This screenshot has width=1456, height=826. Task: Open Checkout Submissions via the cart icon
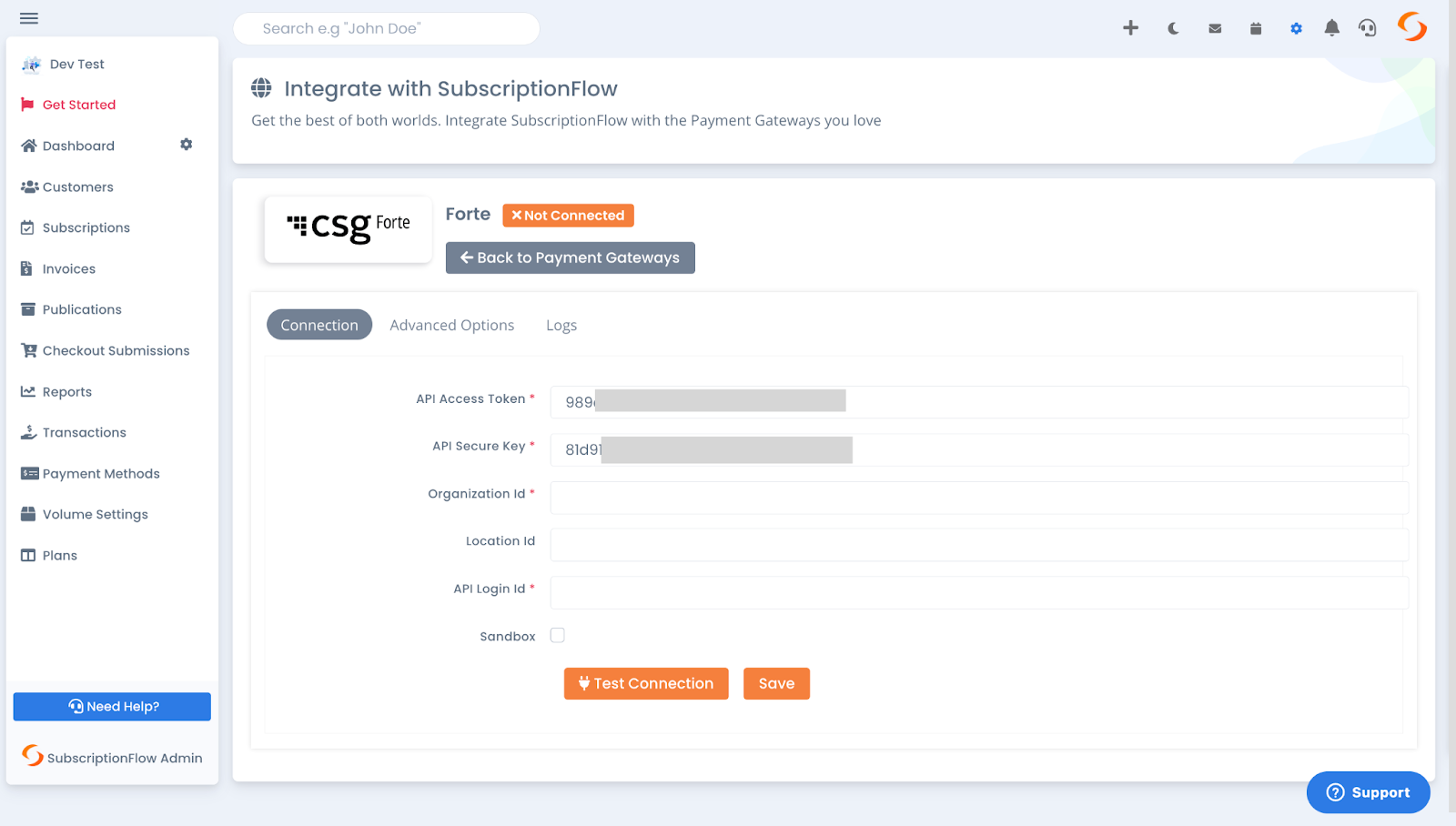(28, 350)
